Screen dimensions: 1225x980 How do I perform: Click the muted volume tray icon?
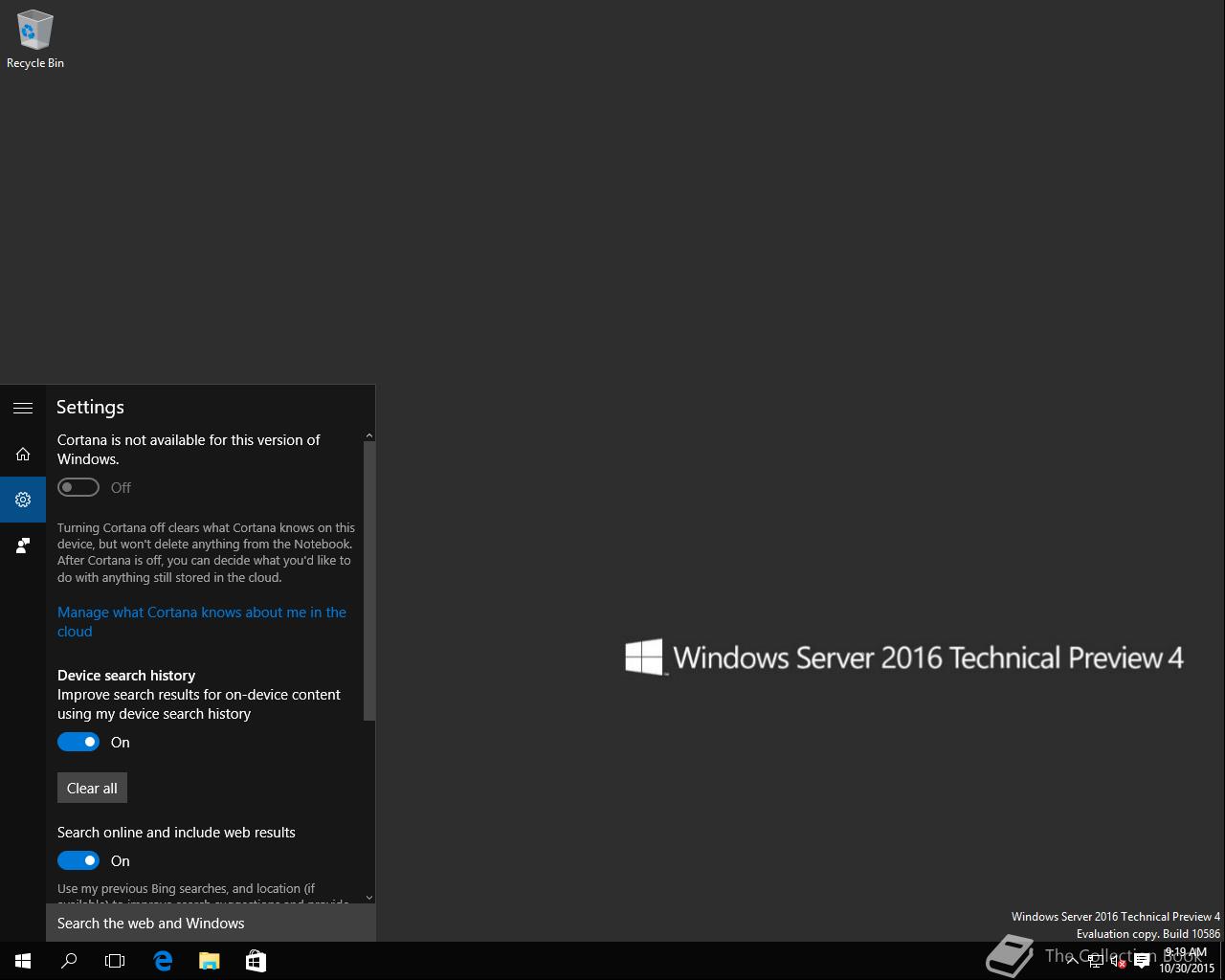pos(1118,961)
